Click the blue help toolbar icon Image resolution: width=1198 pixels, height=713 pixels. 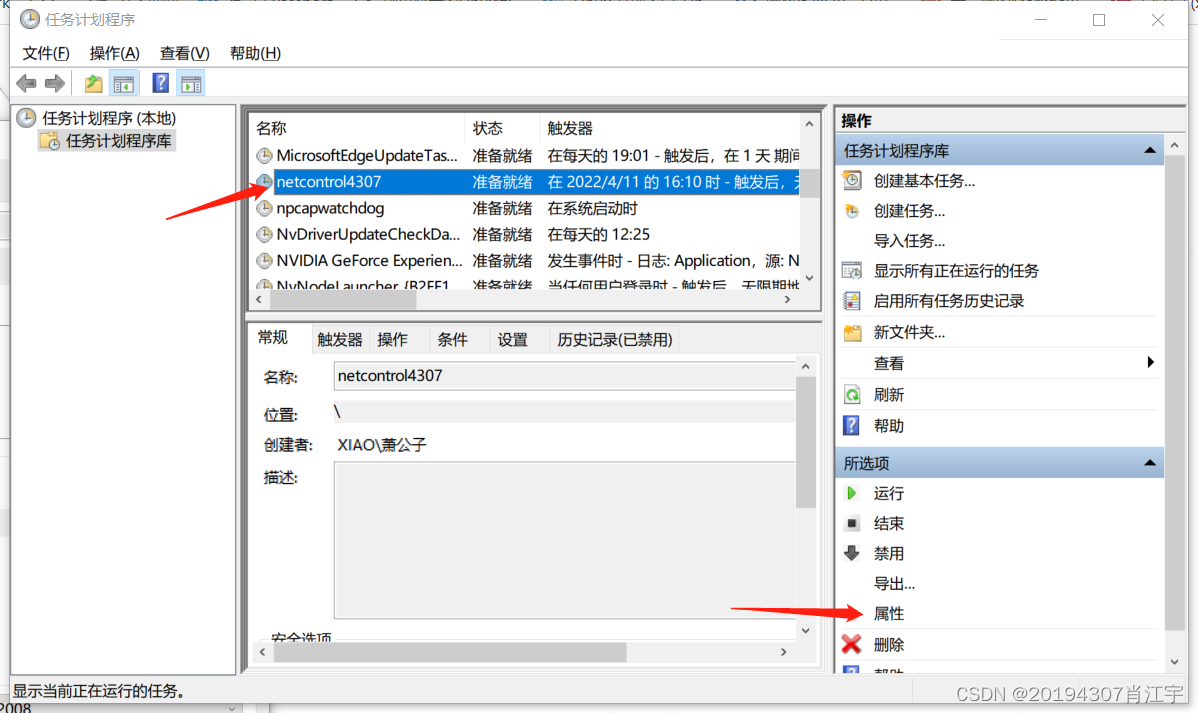click(x=160, y=83)
